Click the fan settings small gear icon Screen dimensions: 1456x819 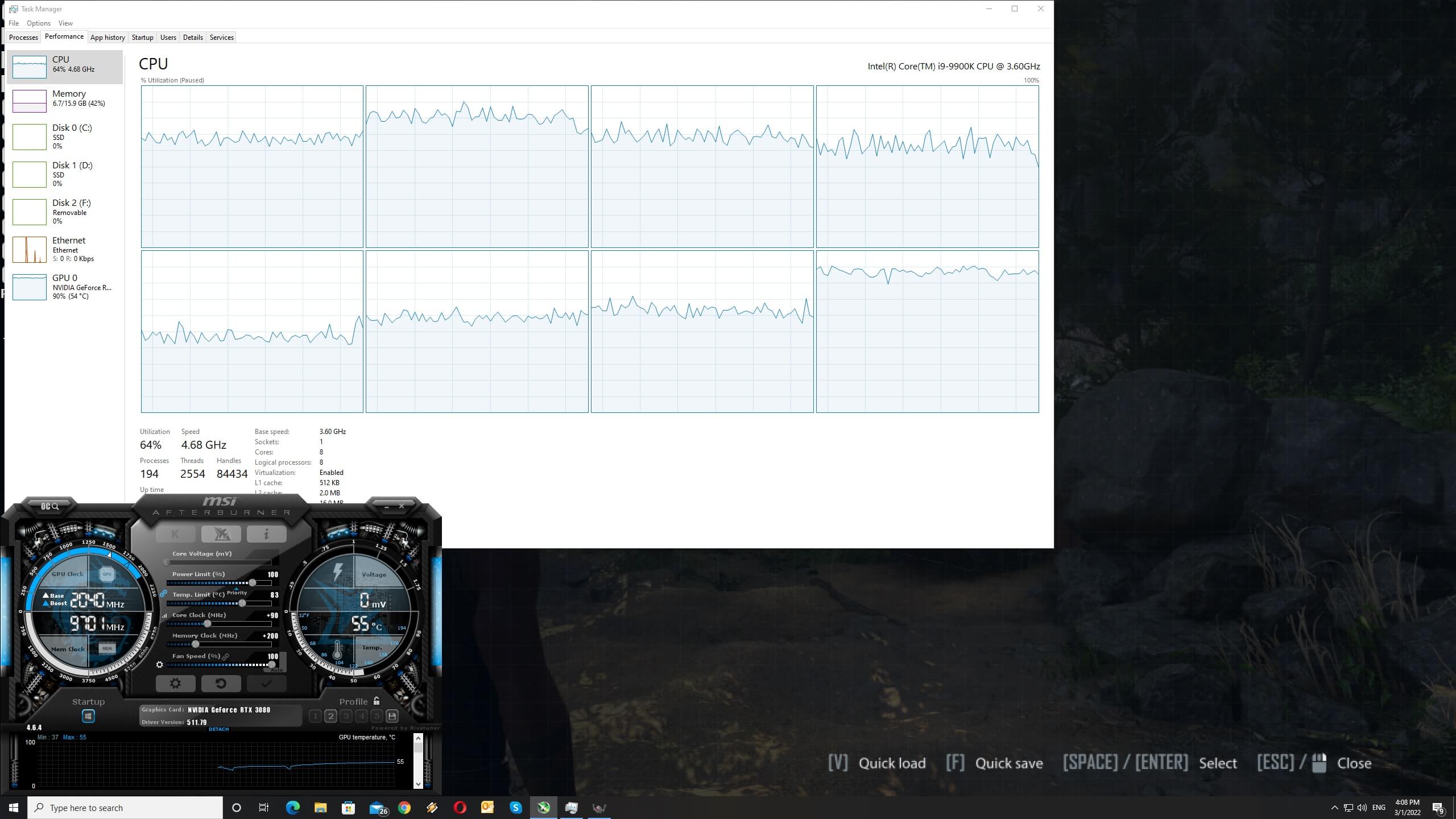[160, 664]
